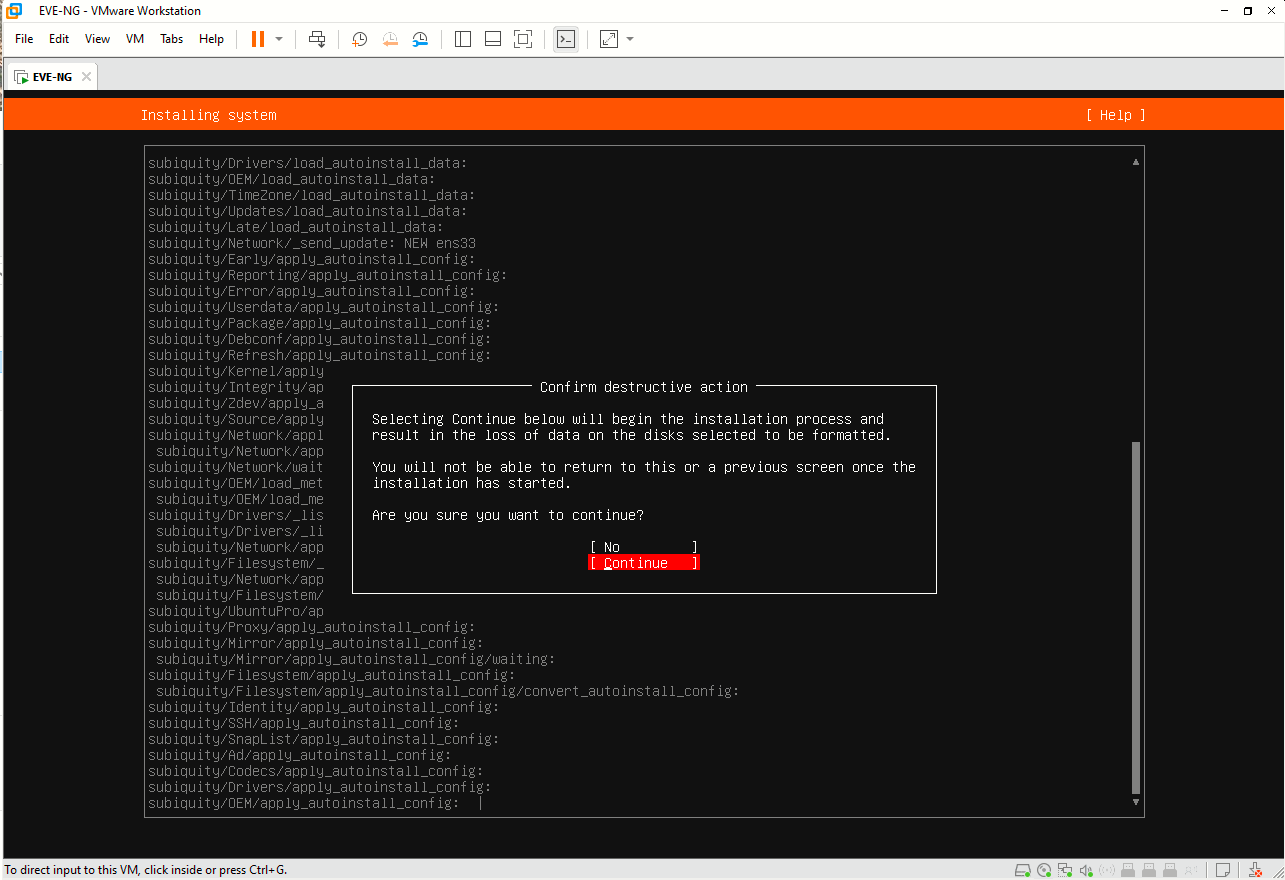
Task: Open the message log note icon
Action: 1223,870
